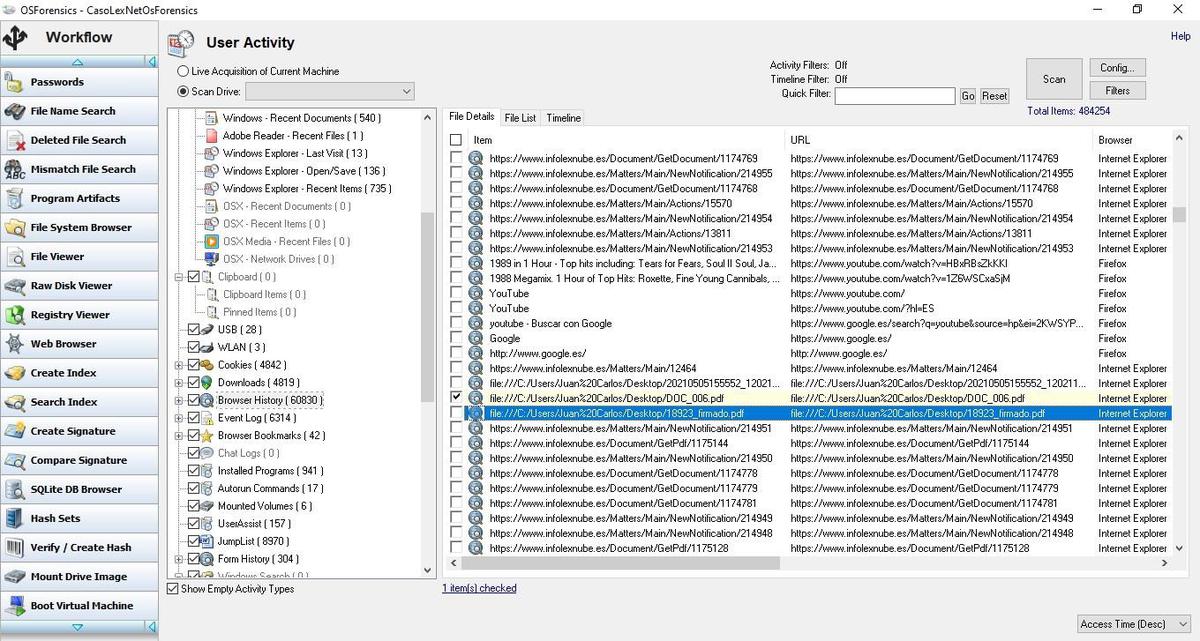1200x641 pixels.
Task: Select Live Acquisition of Current Machine
Action: click(183, 72)
